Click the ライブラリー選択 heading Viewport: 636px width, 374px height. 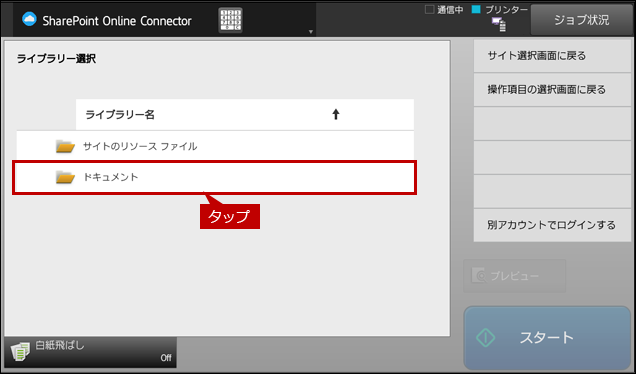(56, 59)
